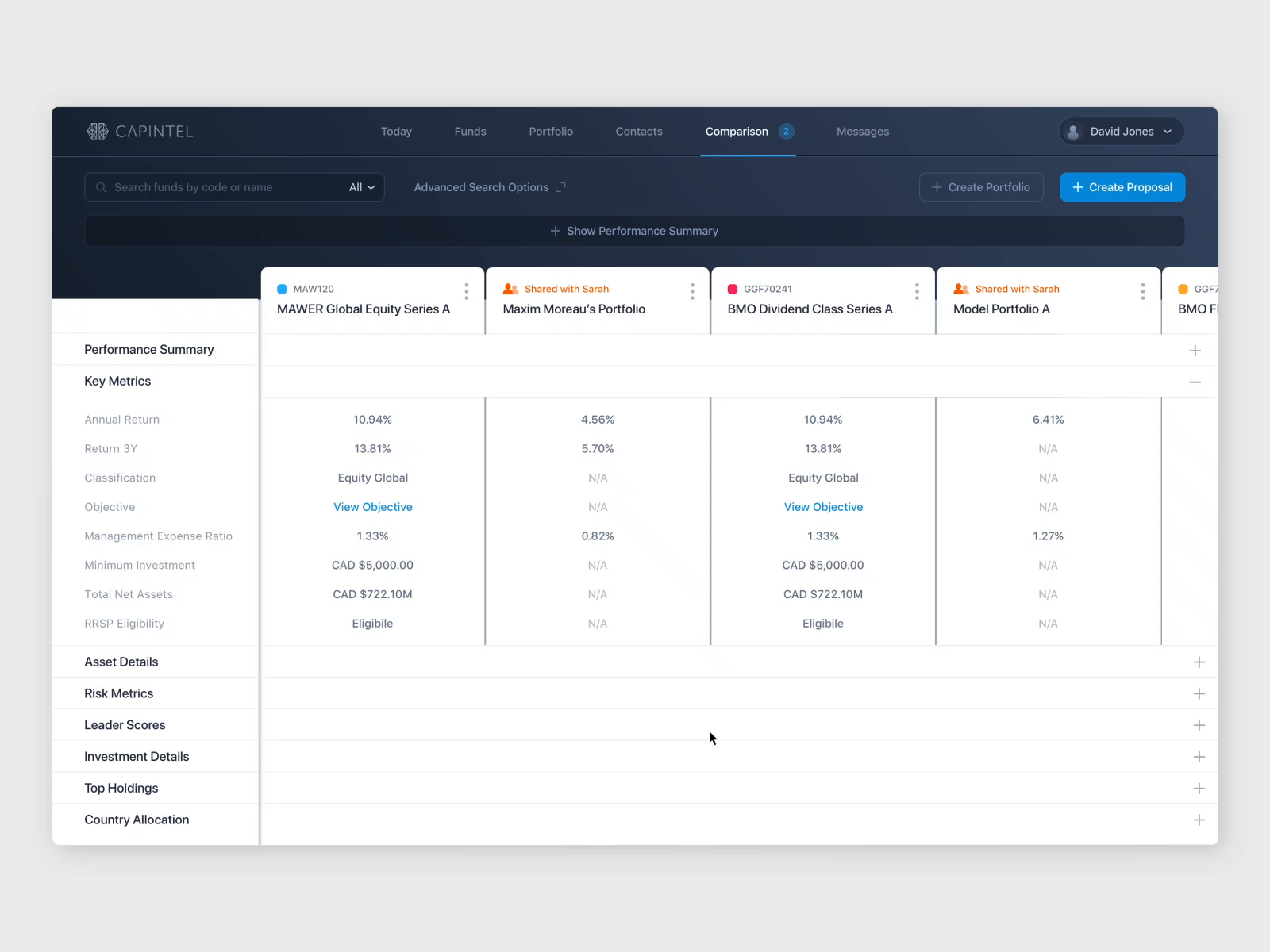The height and width of the screenshot is (952, 1270).
Task: Open the All filter dropdown in search
Action: click(x=362, y=187)
